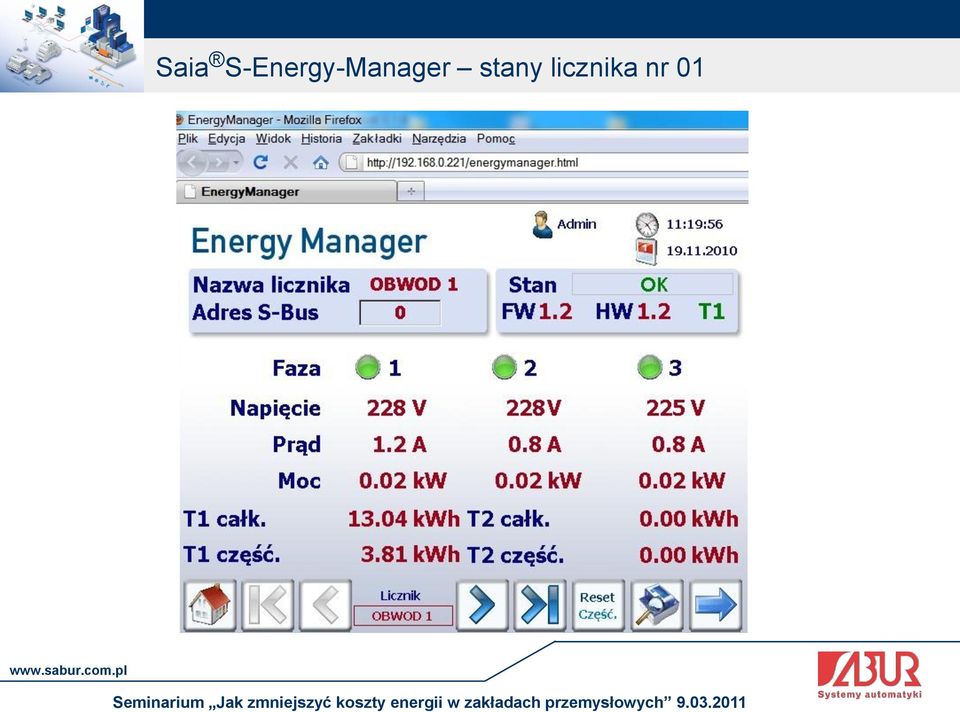The height and width of the screenshot is (712, 960).
Task: Open the Edycja menu
Action: (227, 139)
